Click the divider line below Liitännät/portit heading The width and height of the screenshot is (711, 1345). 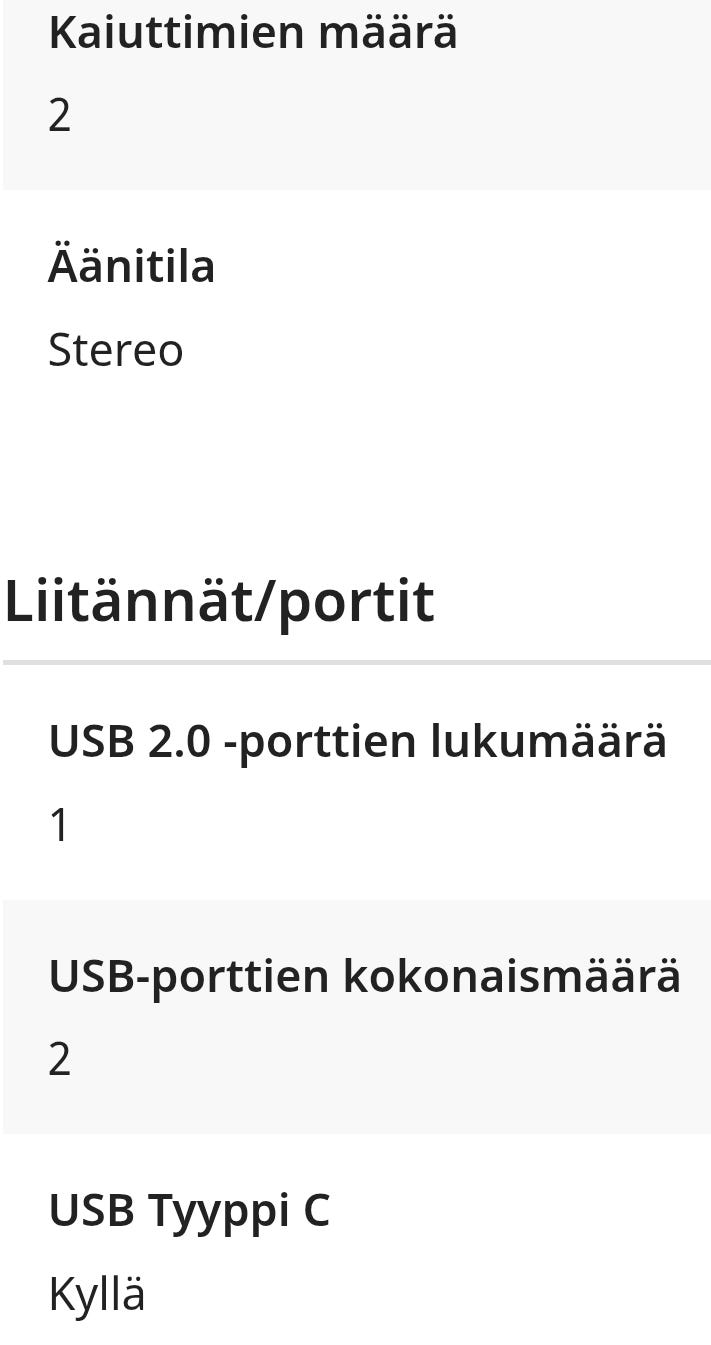pyautogui.click(x=356, y=662)
